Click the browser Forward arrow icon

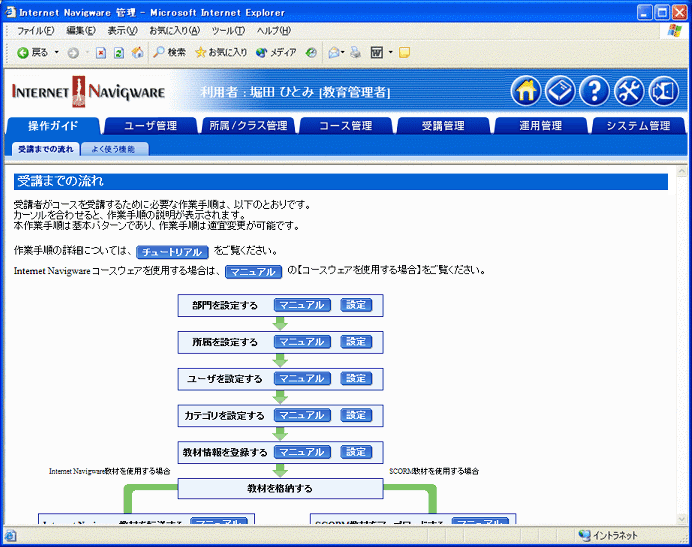click(73, 53)
